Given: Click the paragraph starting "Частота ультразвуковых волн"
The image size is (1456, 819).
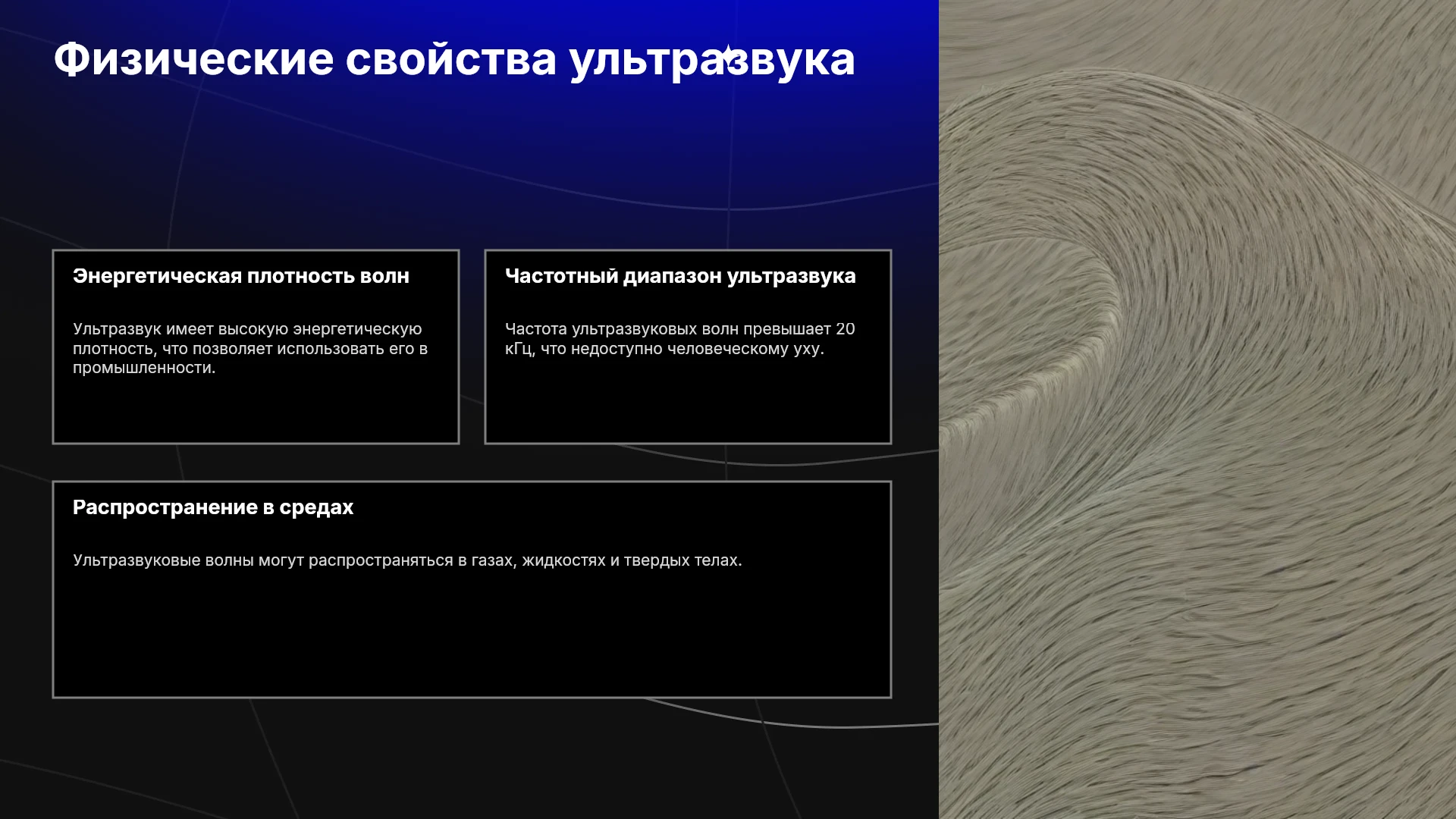Looking at the screenshot, I should coord(680,339).
